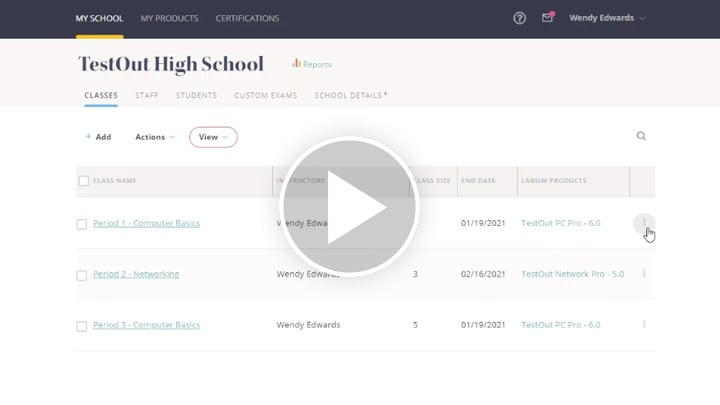This screenshot has height=405, width=720.
Task: Click the TestOut High School title
Action: point(171,64)
